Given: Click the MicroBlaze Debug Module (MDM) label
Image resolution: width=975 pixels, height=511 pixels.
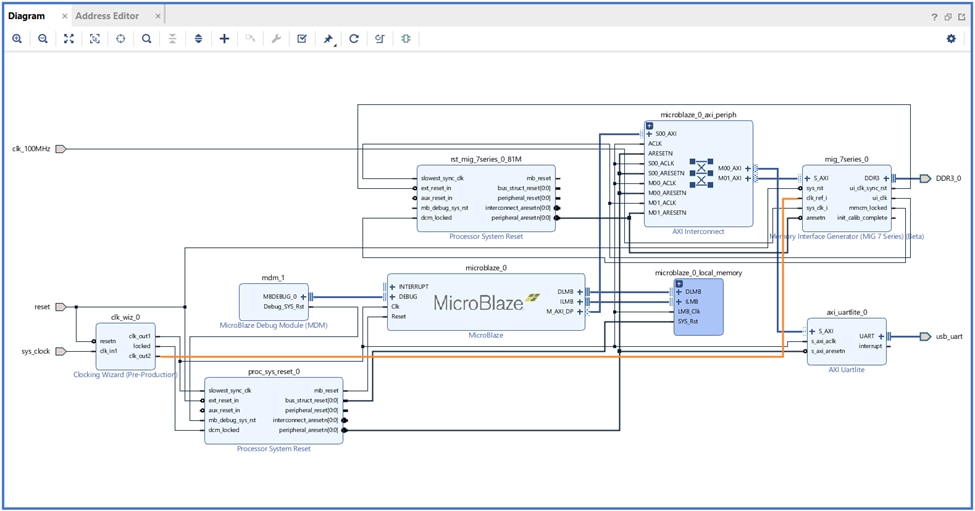Looking at the screenshot, I should click(274, 325).
